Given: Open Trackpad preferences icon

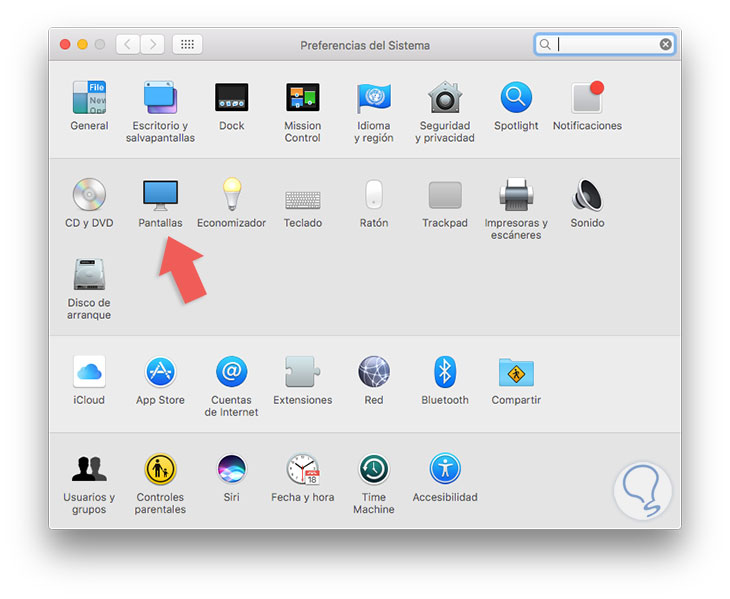Looking at the screenshot, I should pos(445,195).
